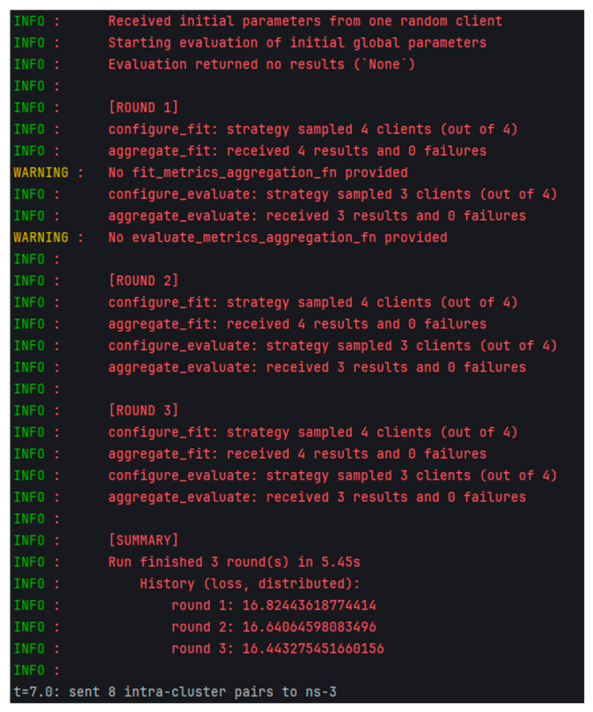The image size is (593, 712).
Task: Click 'Evaluation returned no results' line
Action: pos(262,64)
